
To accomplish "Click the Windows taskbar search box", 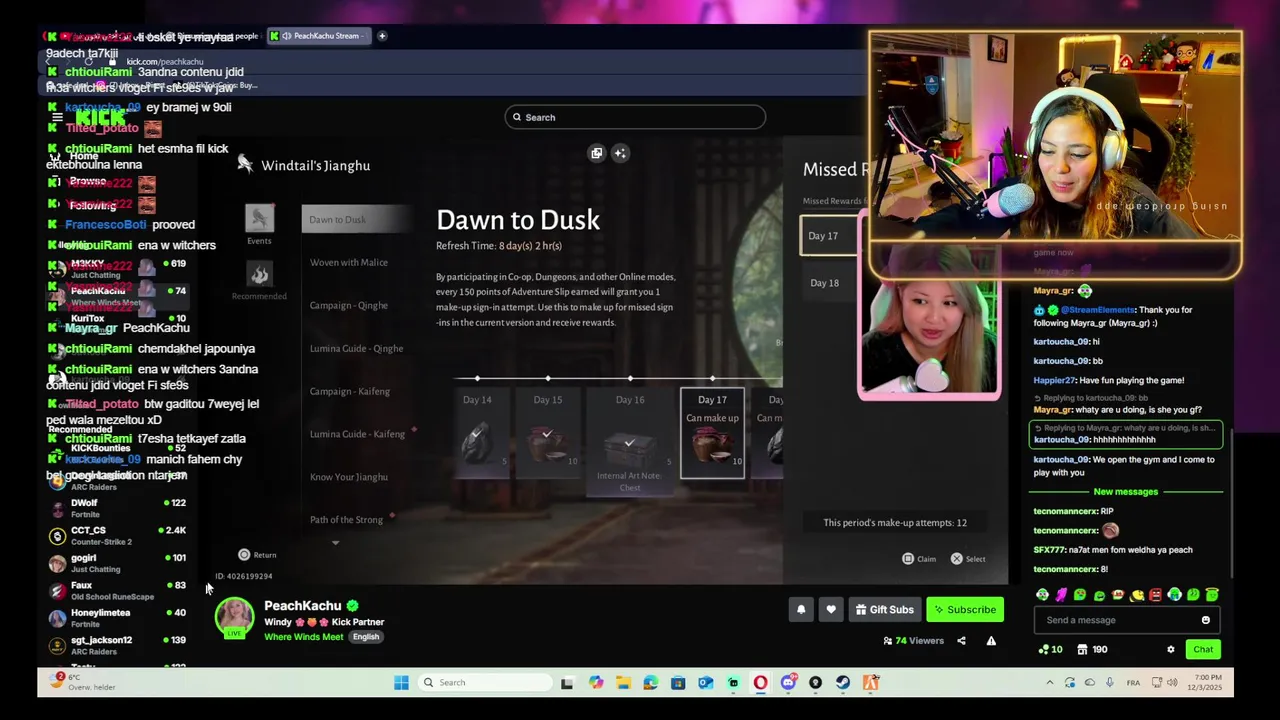I will [x=484, y=683].
